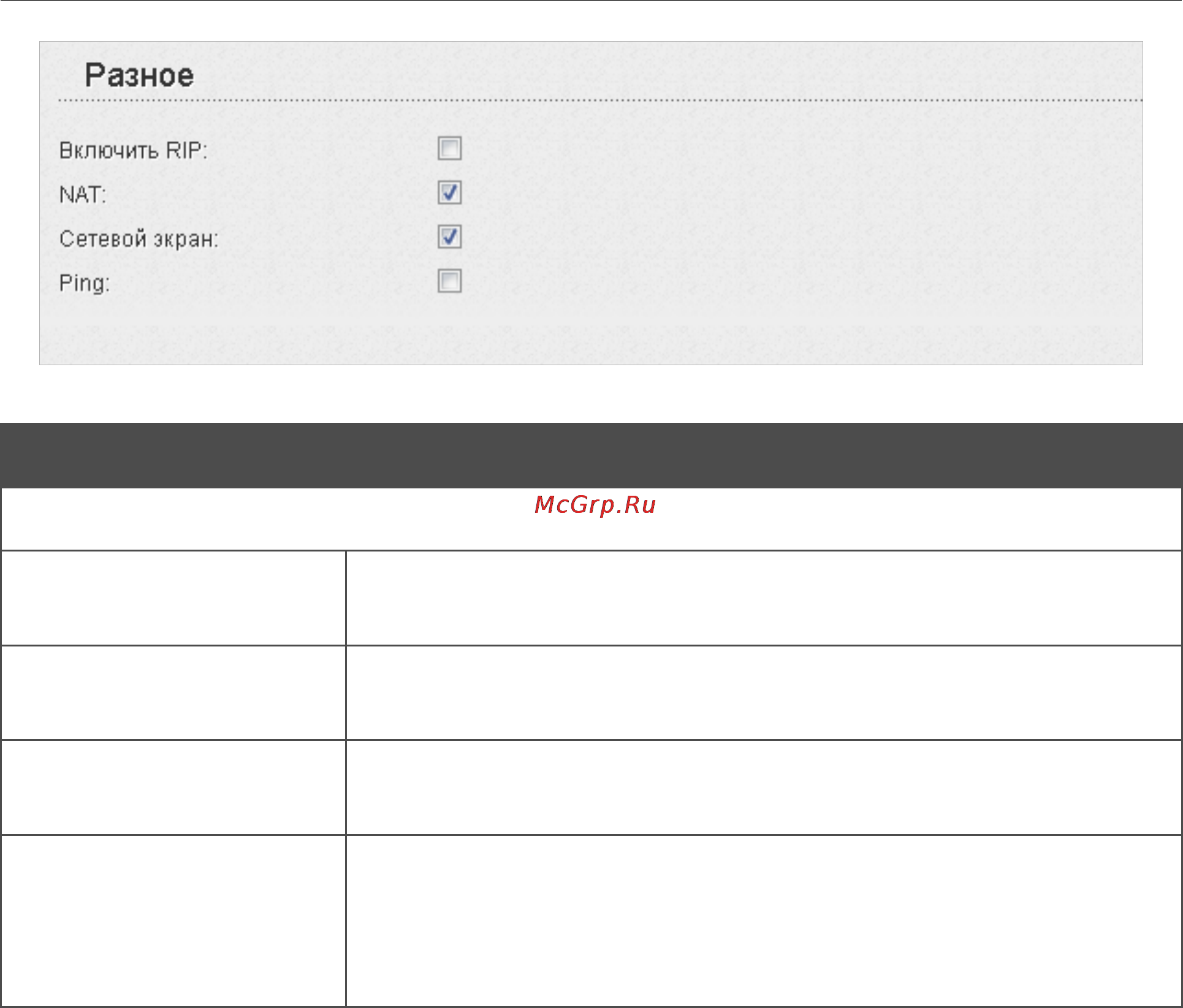Image resolution: width=1183 pixels, height=1008 pixels.
Task: Click the dotted separator under Разное
Action: point(600,100)
